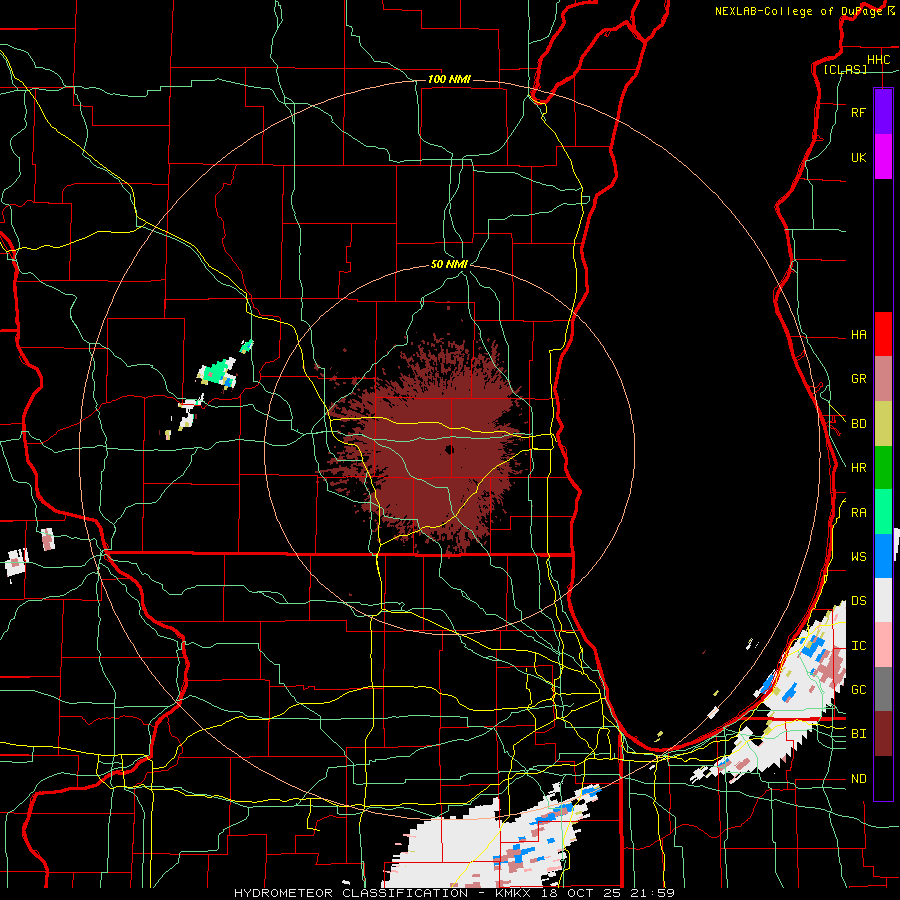Click the BD legend label

[858, 424]
